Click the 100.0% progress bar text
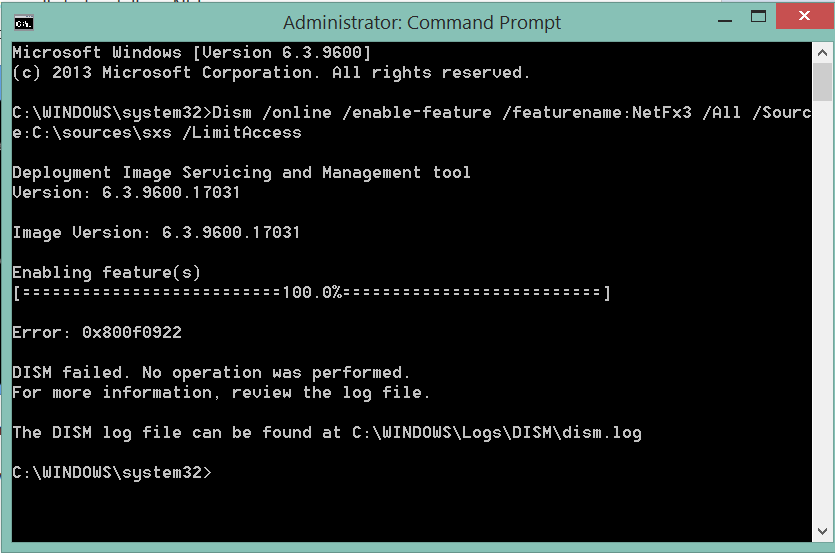Viewport: 835px width, 553px height. coord(312,292)
